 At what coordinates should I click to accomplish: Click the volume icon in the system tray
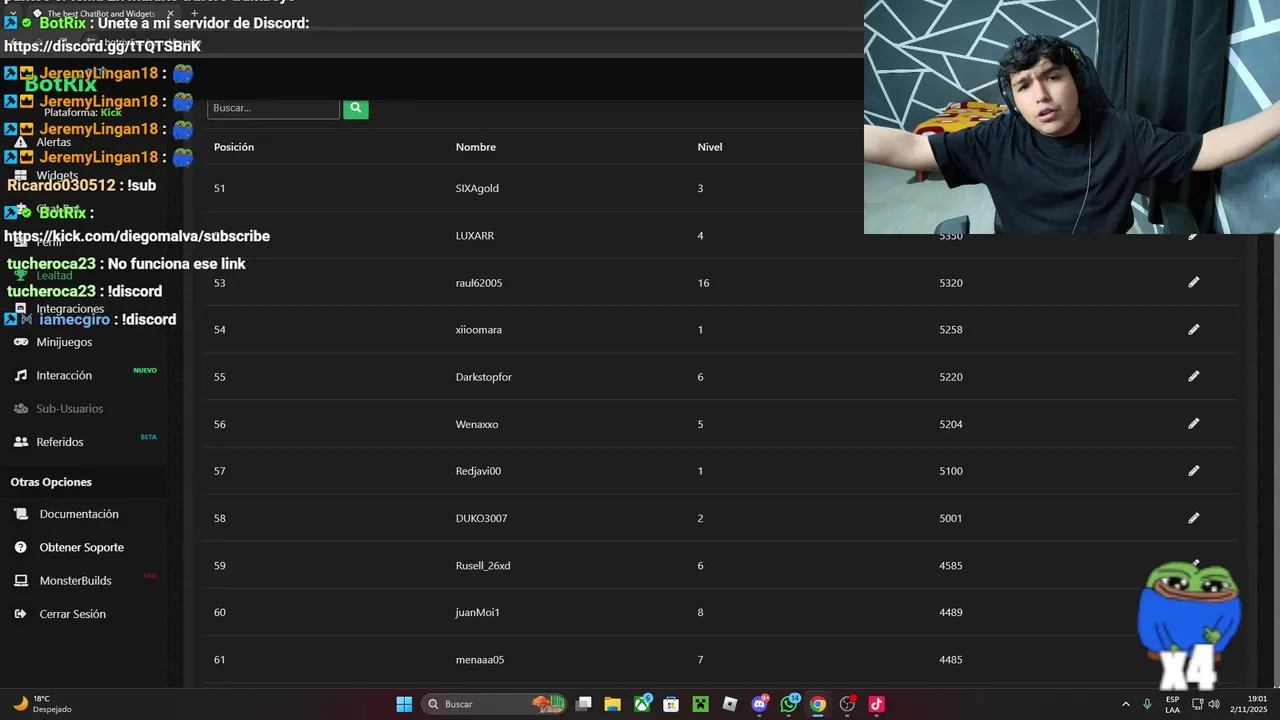pyautogui.click(x=1214, y=704)
